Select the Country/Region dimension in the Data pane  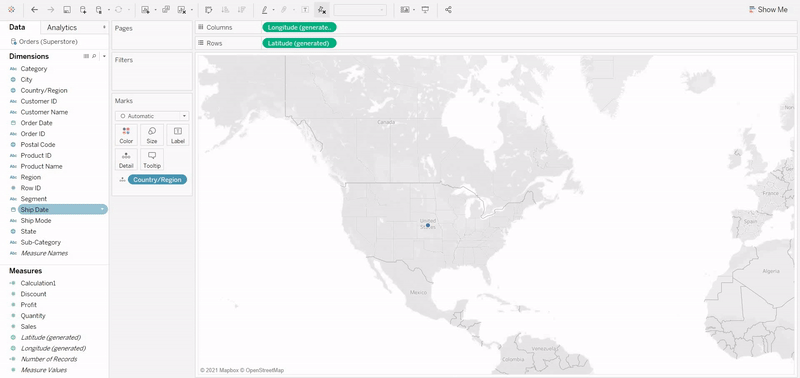click(x=44, y=90)
